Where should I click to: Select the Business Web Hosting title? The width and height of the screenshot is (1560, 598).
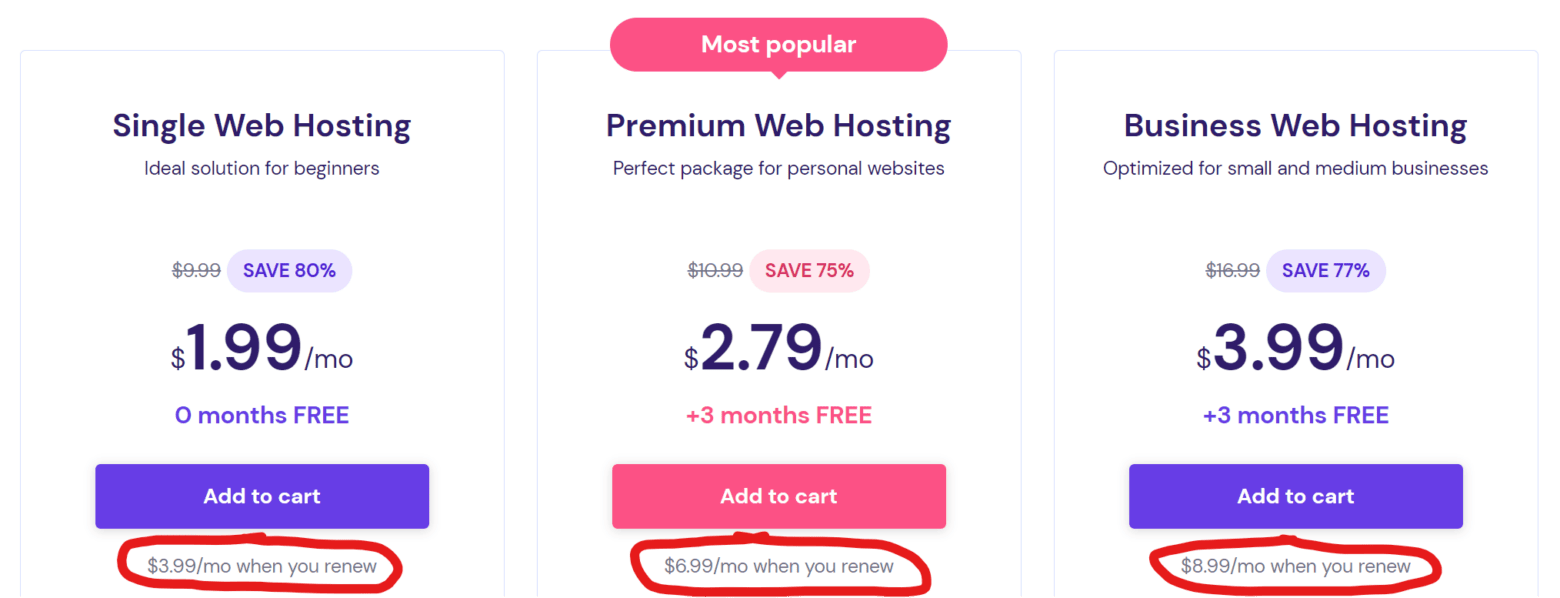(x=1294, y=124)
